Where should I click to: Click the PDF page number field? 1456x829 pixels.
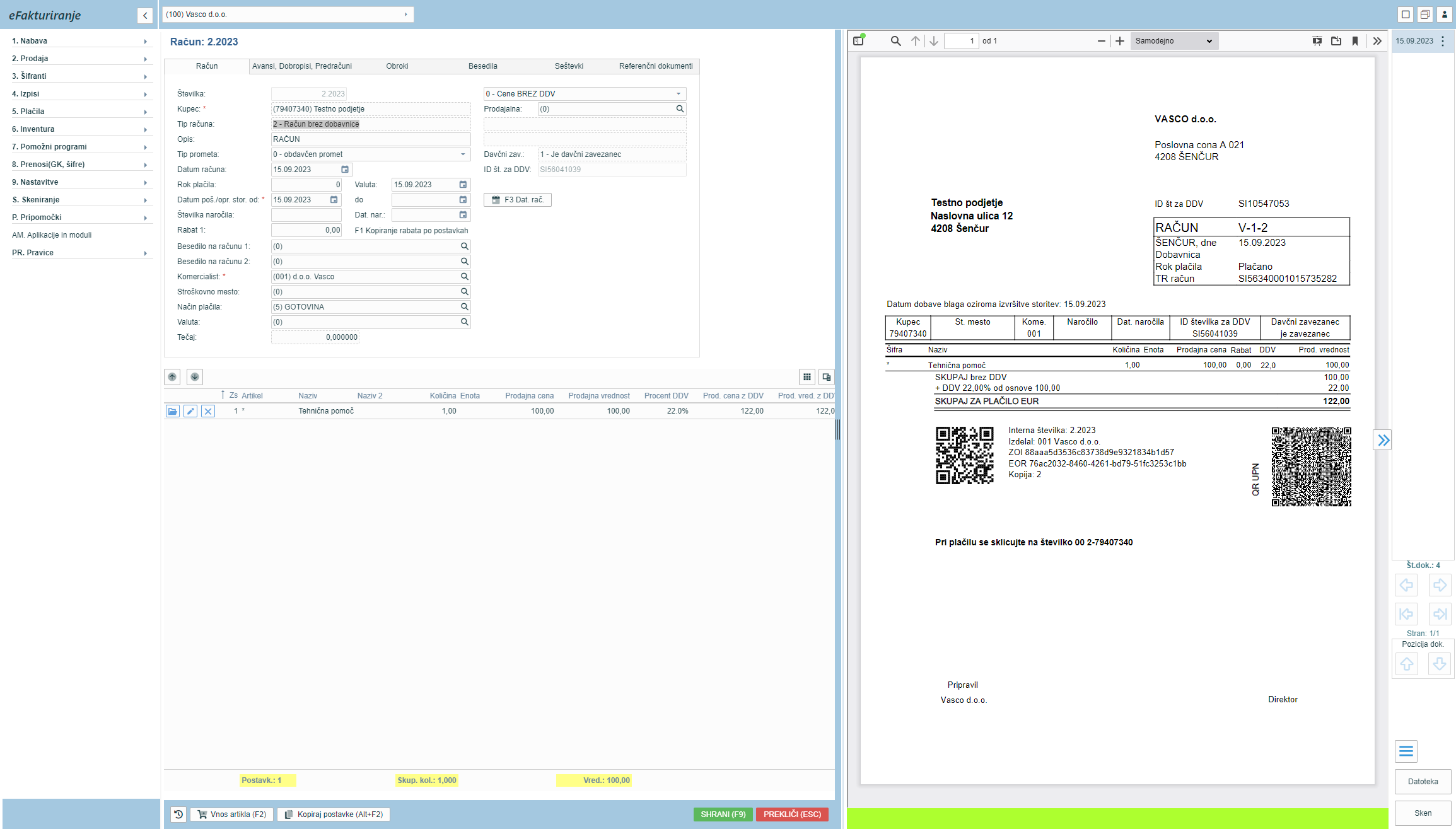tap(961, 41)
